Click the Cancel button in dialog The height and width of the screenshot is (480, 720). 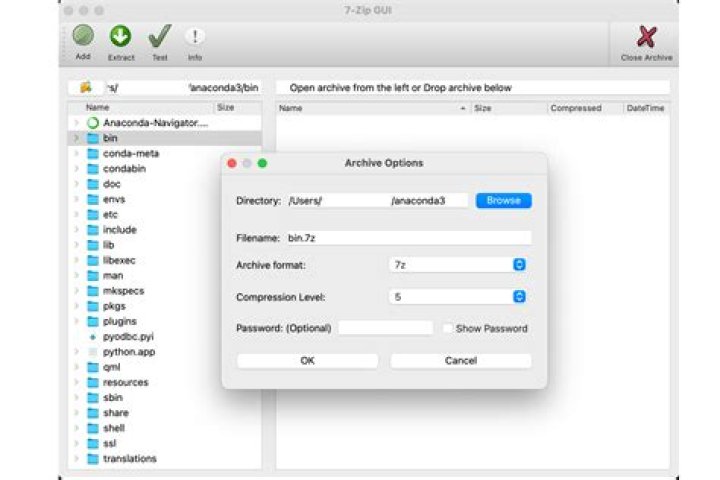(461, 361)
